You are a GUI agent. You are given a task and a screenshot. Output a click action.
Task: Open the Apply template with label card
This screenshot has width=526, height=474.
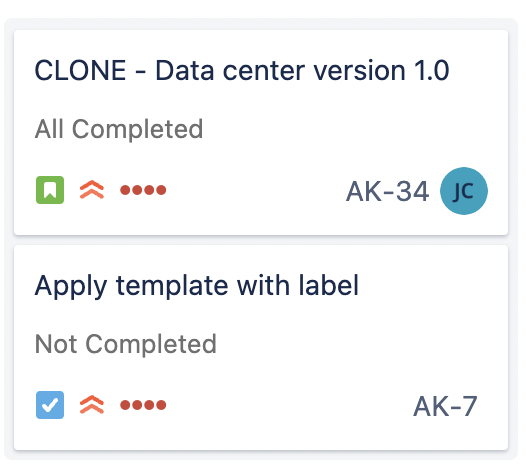pyautogui.click(x=197, y=286)
